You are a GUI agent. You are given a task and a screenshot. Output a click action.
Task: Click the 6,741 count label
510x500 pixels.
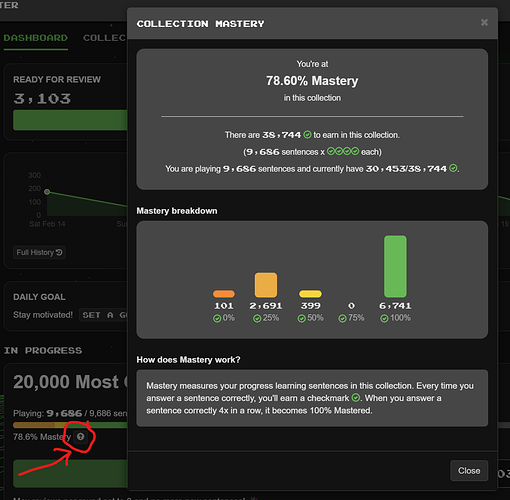[x=395, y=306]
